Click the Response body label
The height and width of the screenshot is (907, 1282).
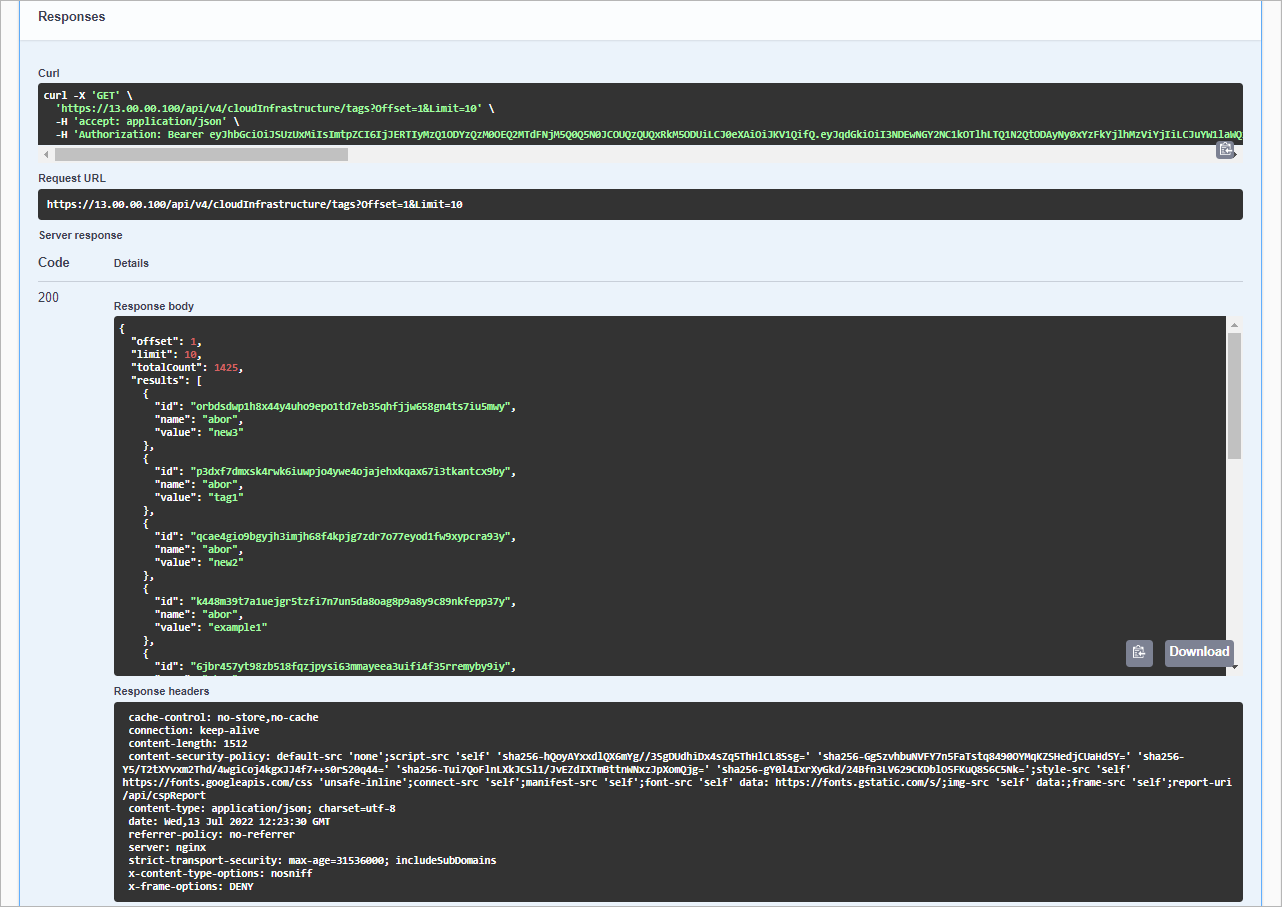[x=154, y=306]
